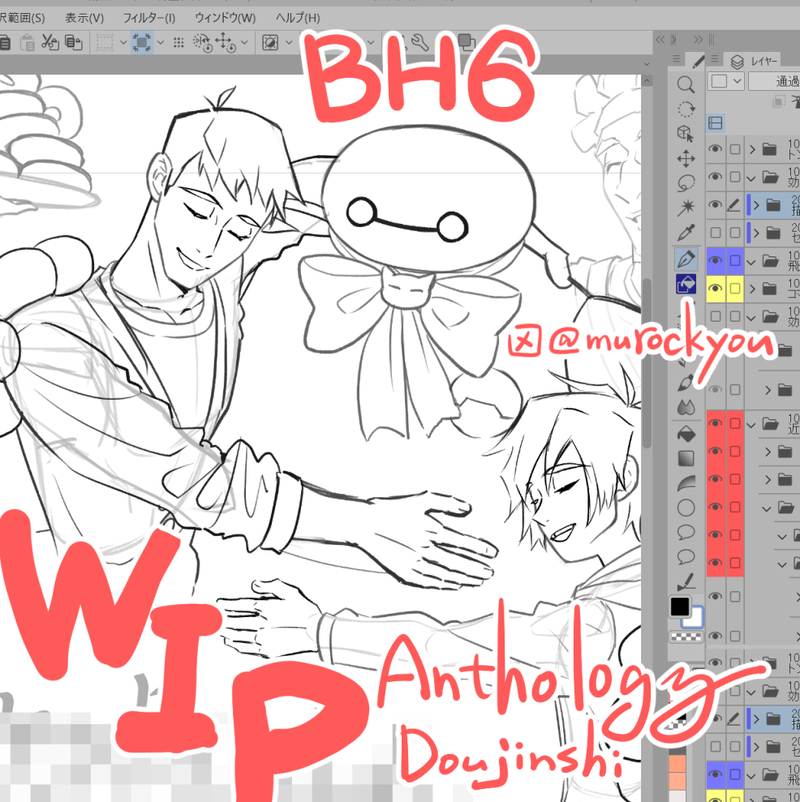Select the Object operation cube tool
The height and width of the screenshot is (802, 800).
coord(685,134)
